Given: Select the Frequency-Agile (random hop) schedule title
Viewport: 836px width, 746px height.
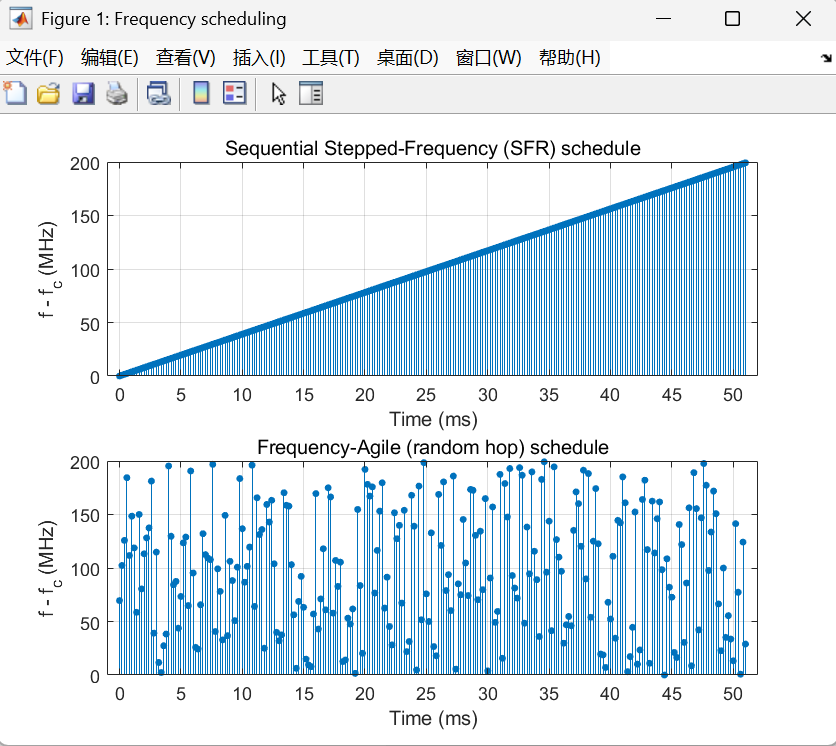Looking at the screenshot, I should click(x=432, y=447).
